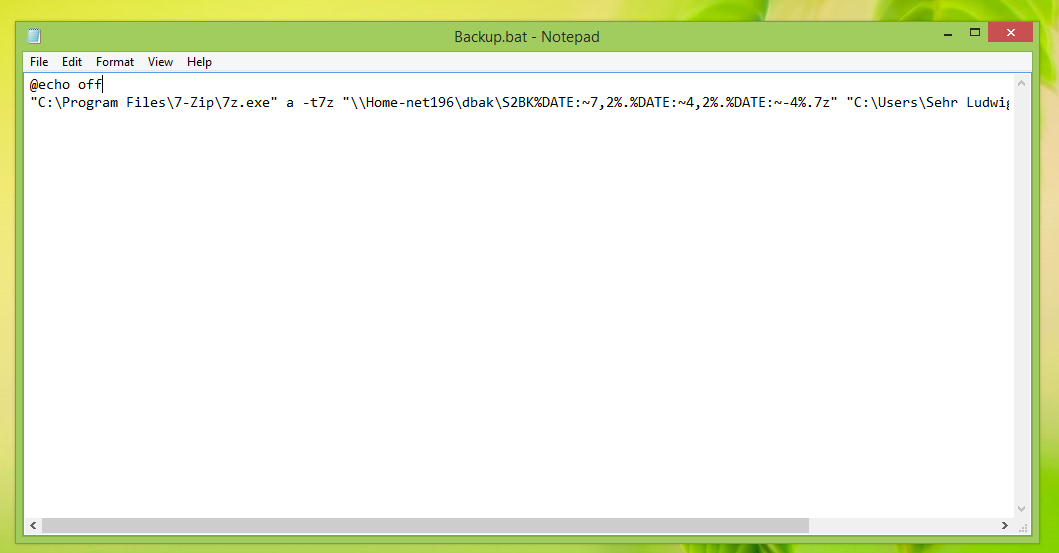Click on the "7z.exe" text in line two
This screenshot has width=1059, height=553.
point(248,103)
